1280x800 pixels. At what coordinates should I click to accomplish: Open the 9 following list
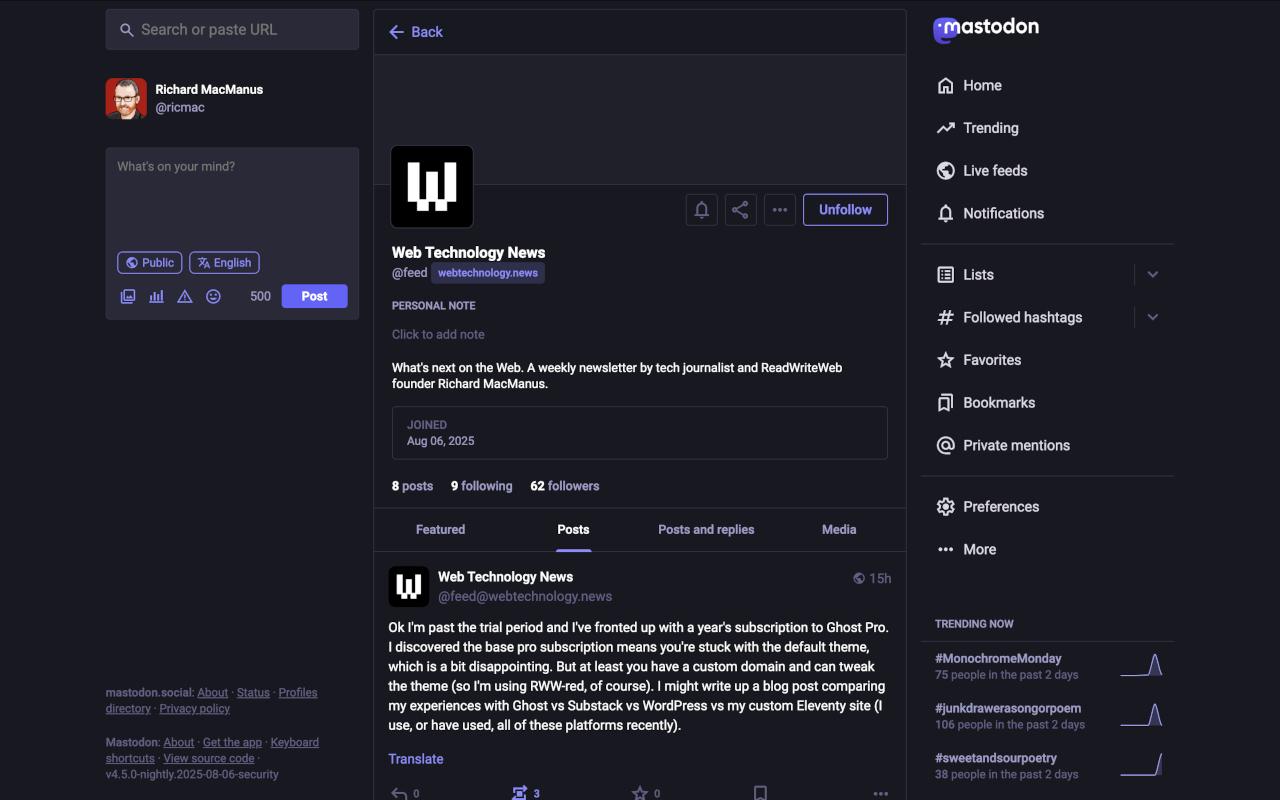pos(481,486)
